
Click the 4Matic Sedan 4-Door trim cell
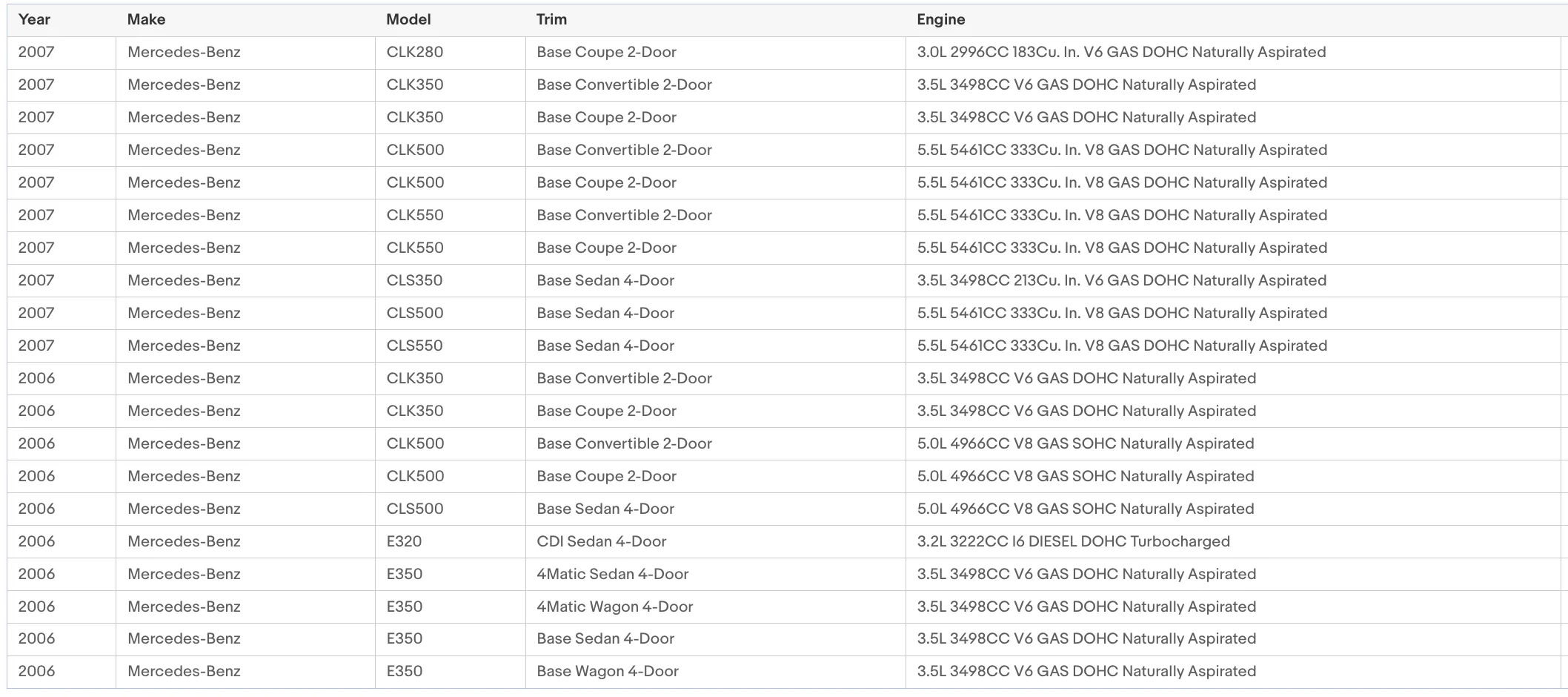pyautogui.click(x=715, y=575)
